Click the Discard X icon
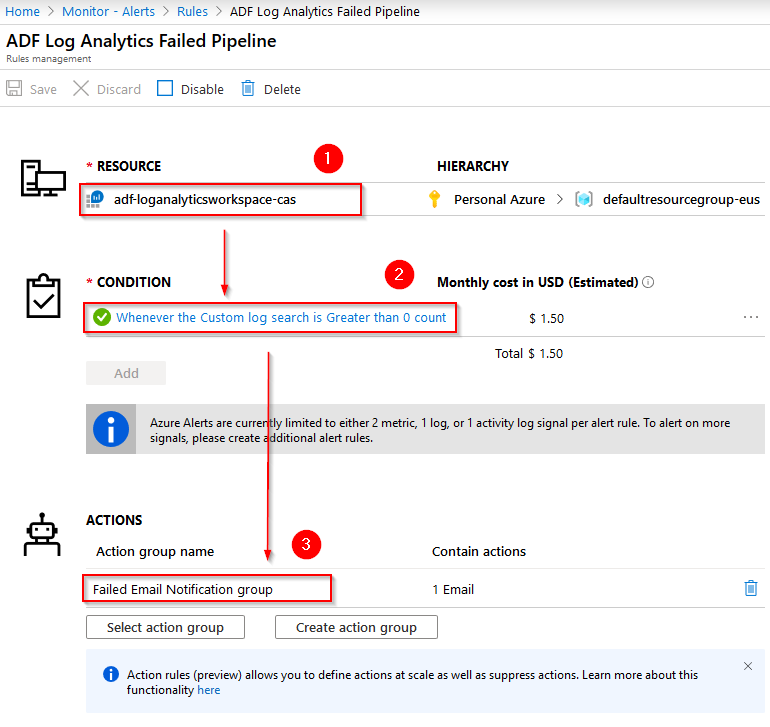 point(81,88)
